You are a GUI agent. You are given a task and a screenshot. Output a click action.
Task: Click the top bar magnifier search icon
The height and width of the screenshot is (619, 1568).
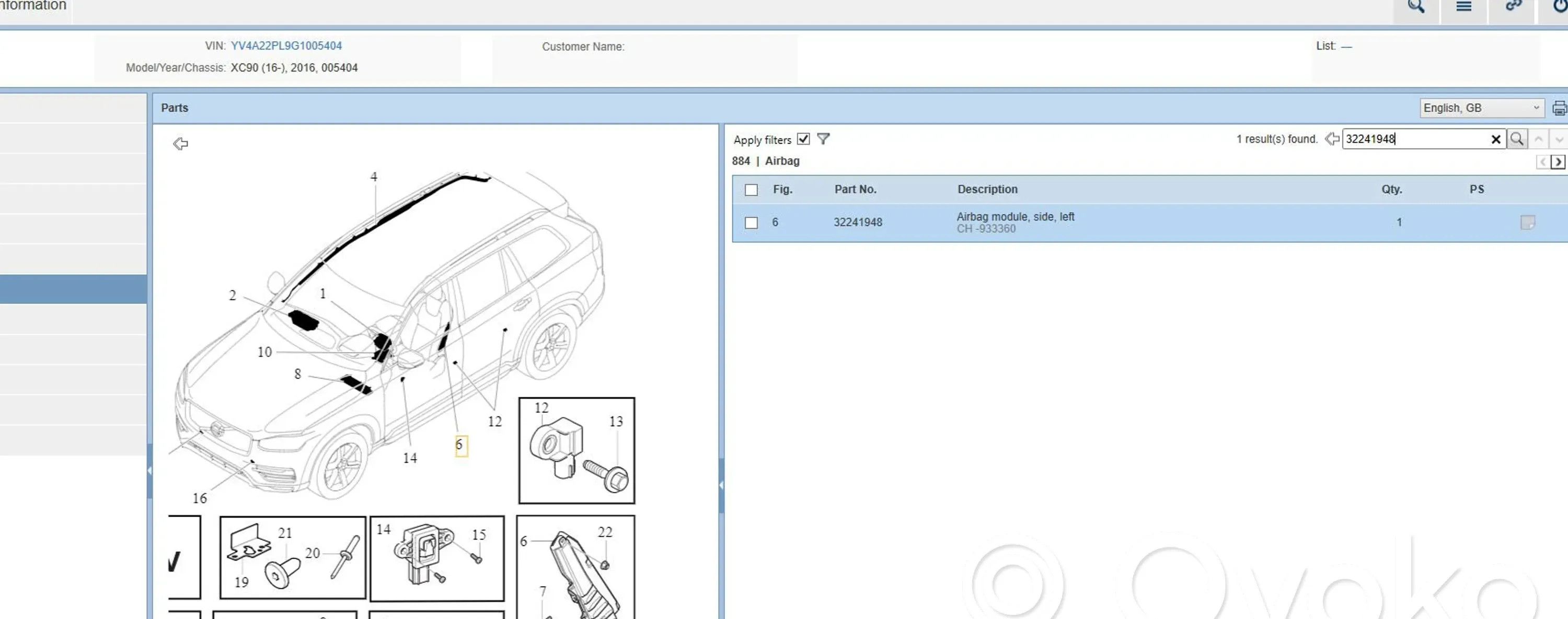pyautogui.click(x=1416, y=7)
